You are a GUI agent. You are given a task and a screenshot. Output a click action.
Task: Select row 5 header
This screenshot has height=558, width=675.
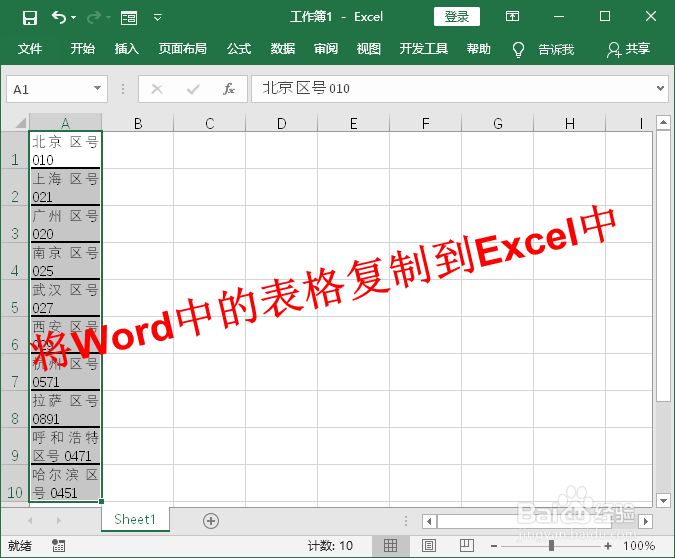coord(15,298)
